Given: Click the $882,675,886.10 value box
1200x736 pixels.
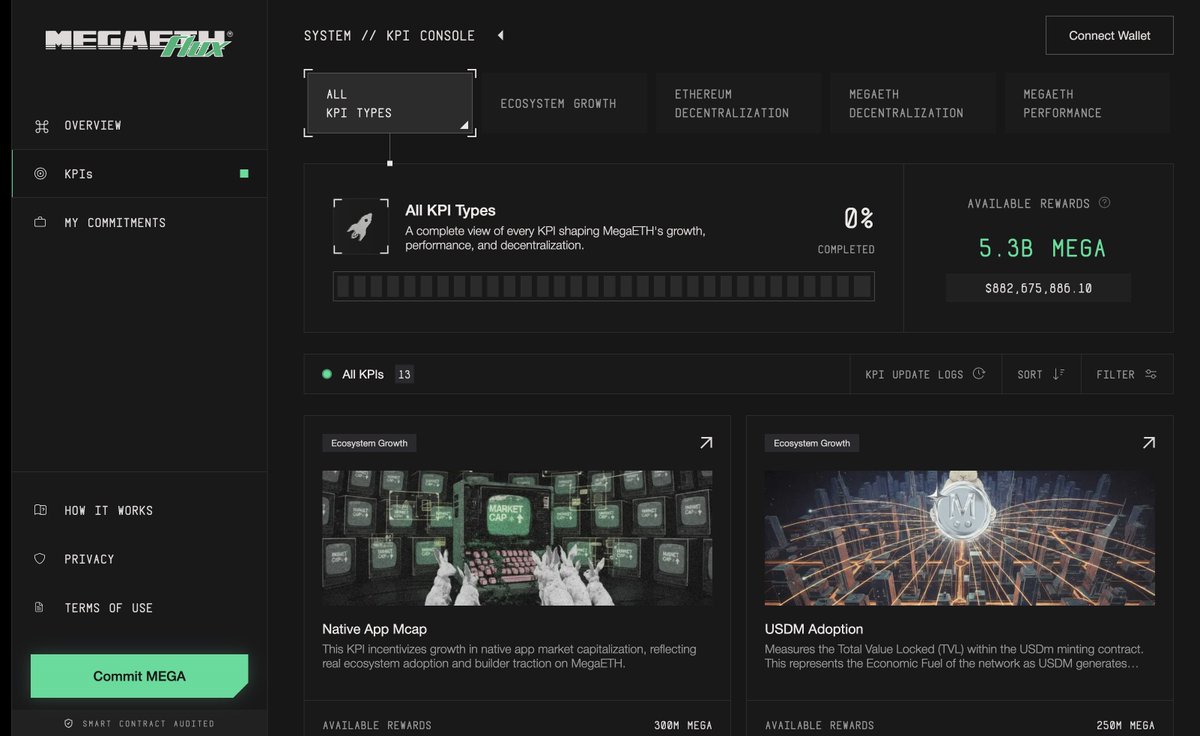Looking at the screenshot, I should (1038, 288).
